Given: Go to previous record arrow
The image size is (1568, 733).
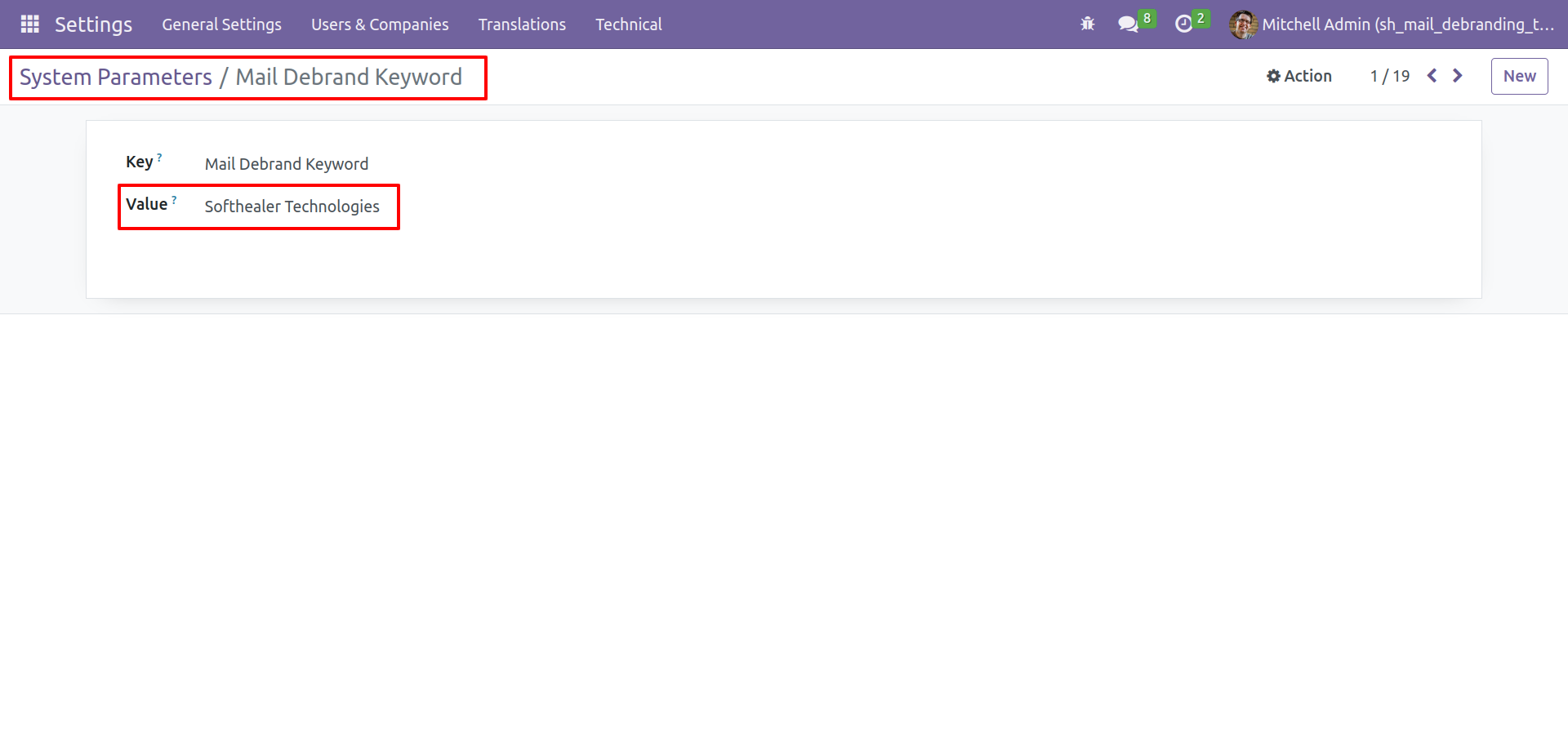Looking at the screenshot, I should (x=1432, y=76).
